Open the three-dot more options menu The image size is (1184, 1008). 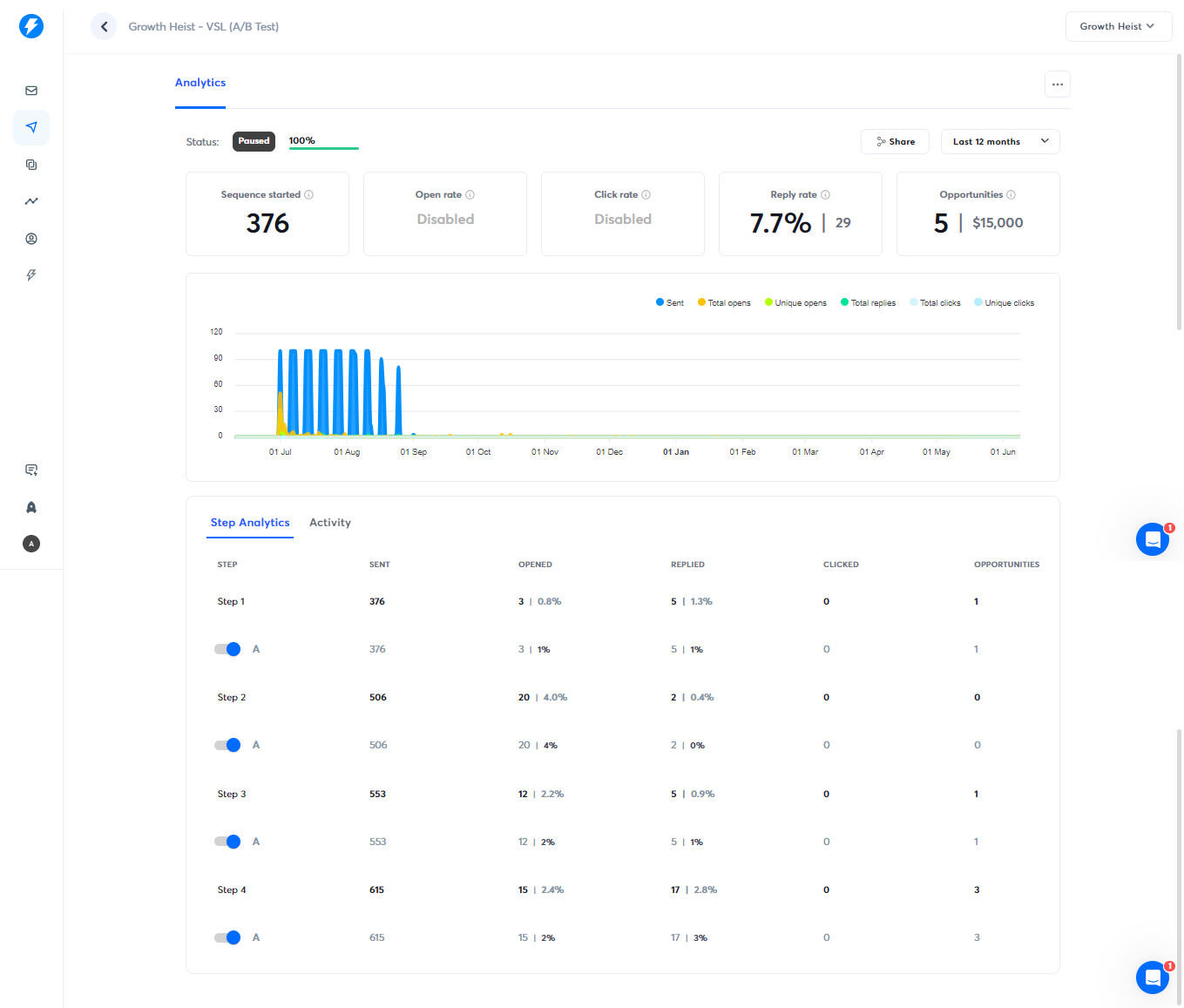point(1057,85)
